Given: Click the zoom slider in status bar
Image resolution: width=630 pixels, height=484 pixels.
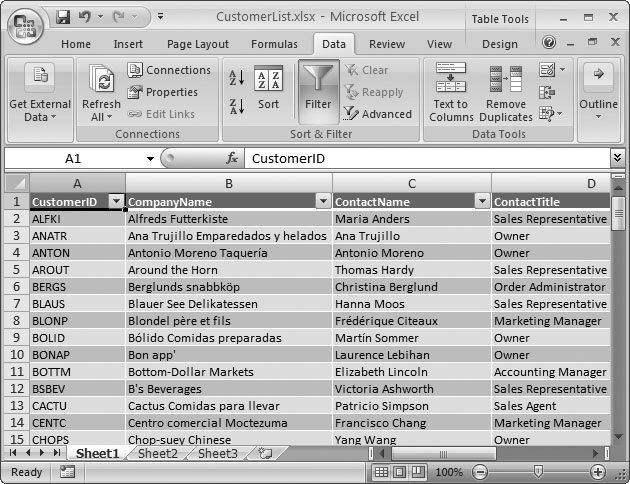Looking at the screenshot, I should pos(540,472).
